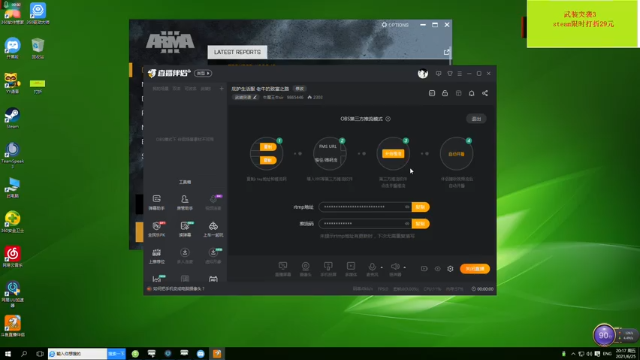Open Windows Start menu
Viewport: 640px width, 360px height.
[x=8, y=353]
